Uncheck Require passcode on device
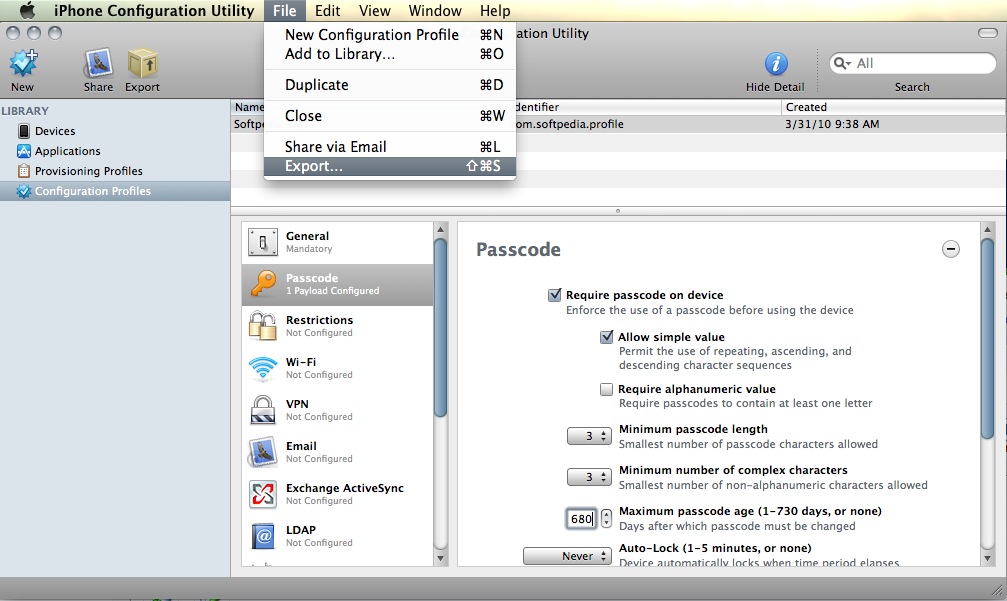The width and height of the screenshot is (1007, 601). point(555,295)
